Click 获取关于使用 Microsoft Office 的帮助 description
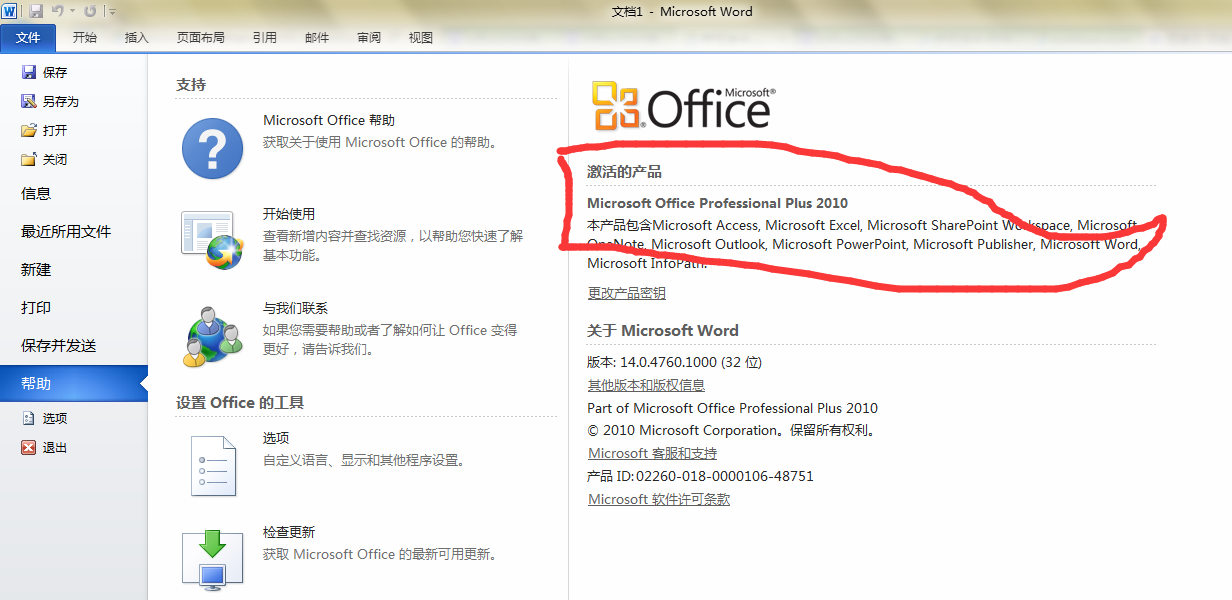 click(x=380, y=143)
